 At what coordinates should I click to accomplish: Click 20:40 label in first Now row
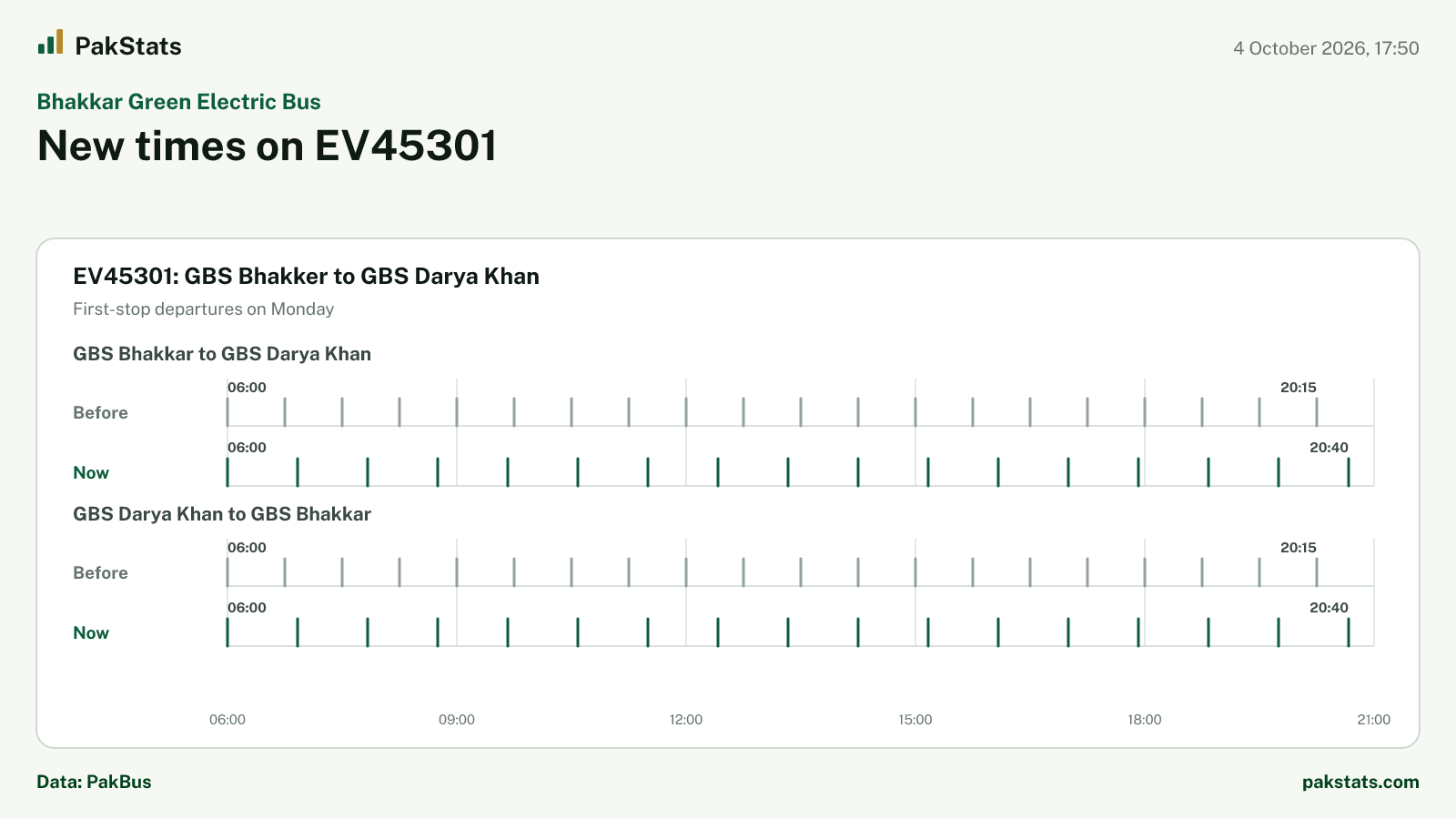(x=1329, y=448)
